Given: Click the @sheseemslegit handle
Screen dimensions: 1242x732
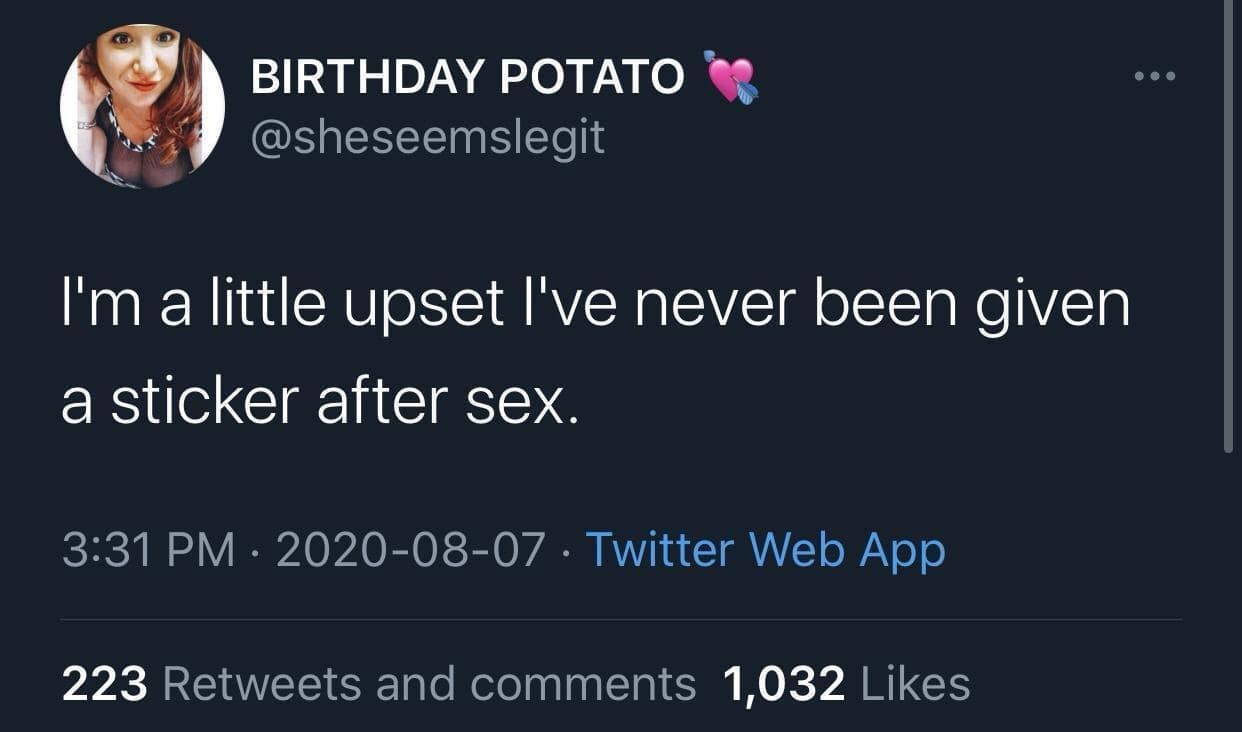Looking at the screenshot, I should point(425,139).
